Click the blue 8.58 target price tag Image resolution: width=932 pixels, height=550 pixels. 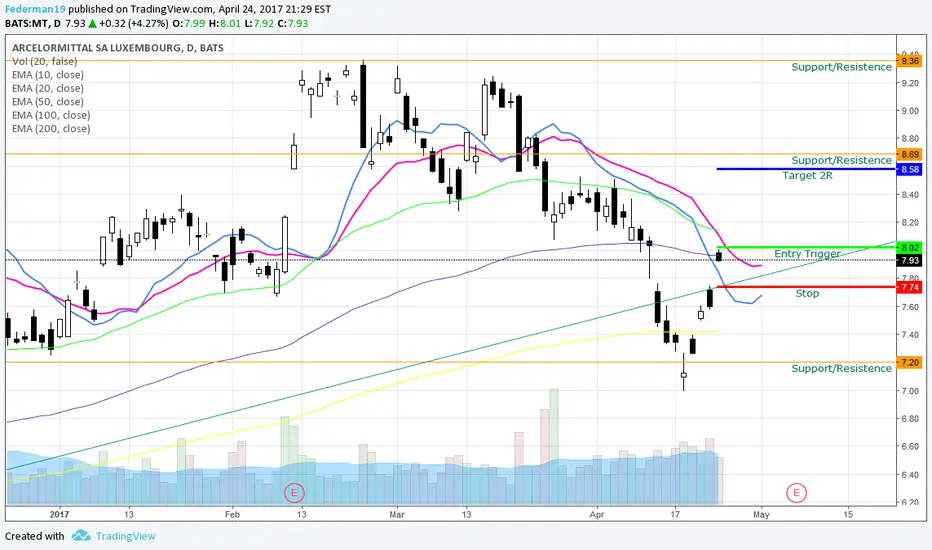[x=909, y=169]
